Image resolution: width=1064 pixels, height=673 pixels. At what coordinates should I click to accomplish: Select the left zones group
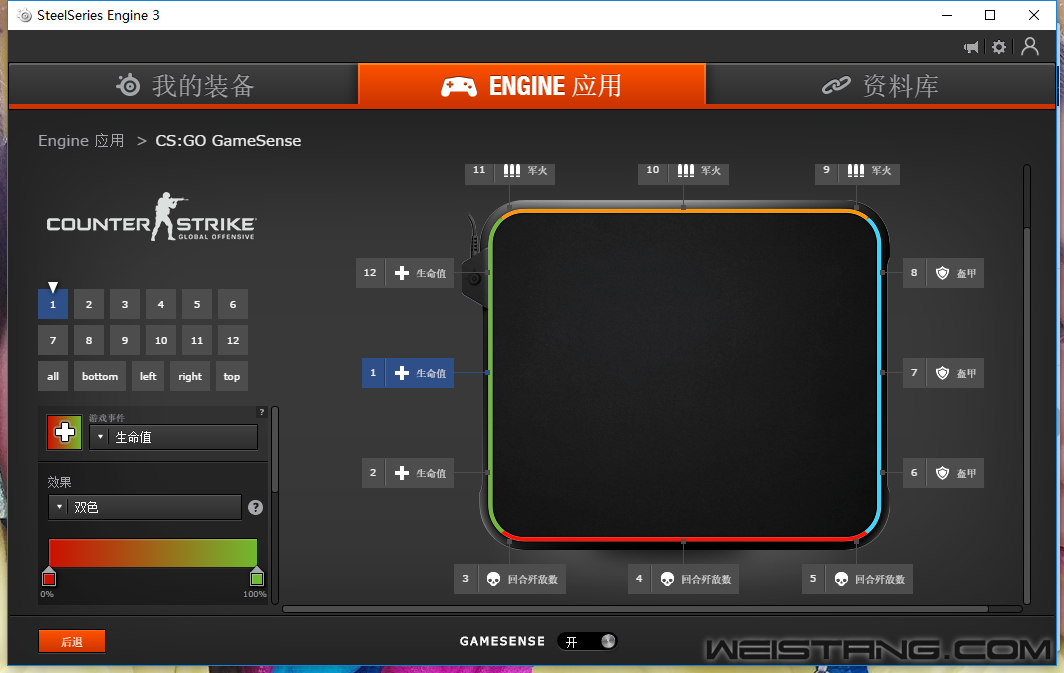[148, 377]
